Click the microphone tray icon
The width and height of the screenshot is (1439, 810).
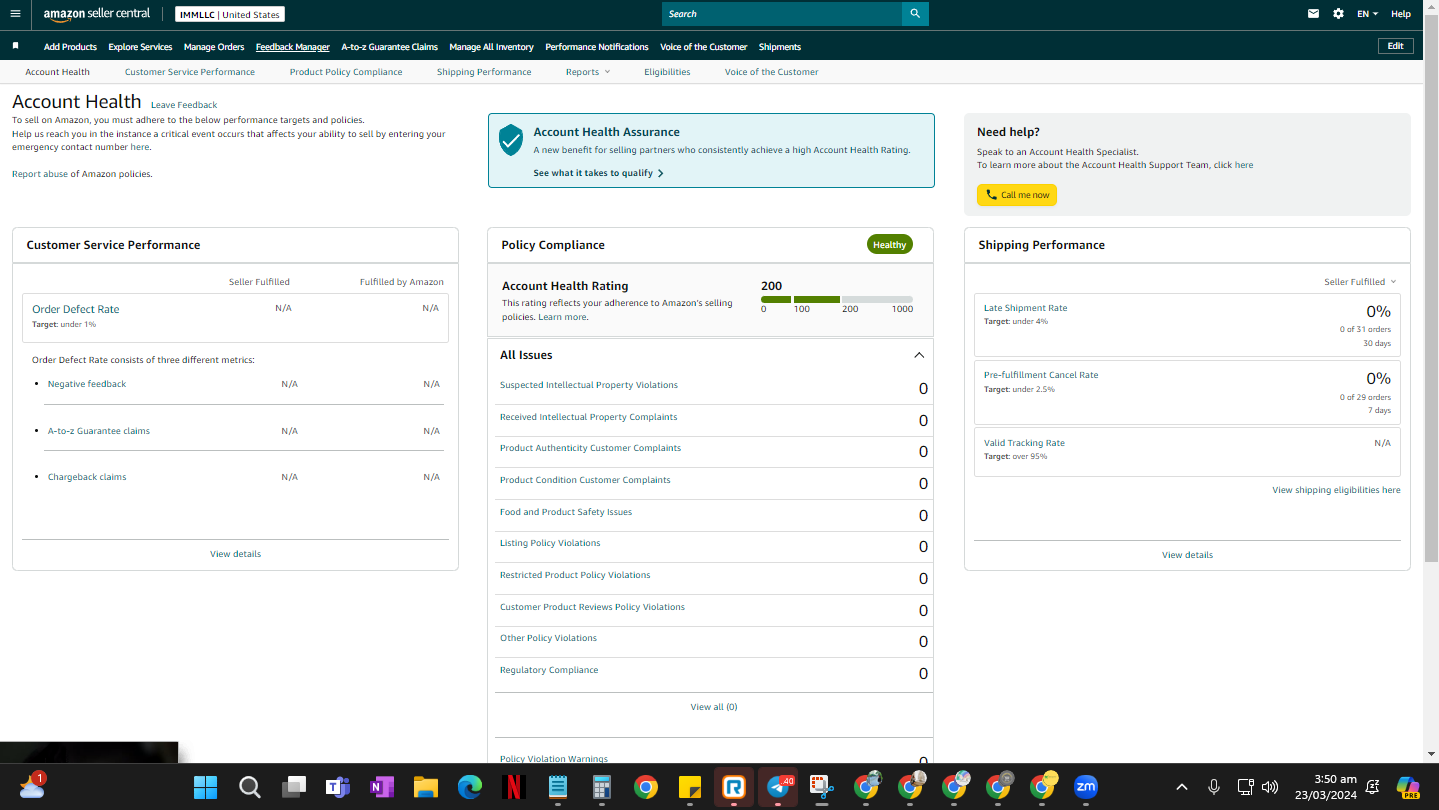[x=1213, y=787]
